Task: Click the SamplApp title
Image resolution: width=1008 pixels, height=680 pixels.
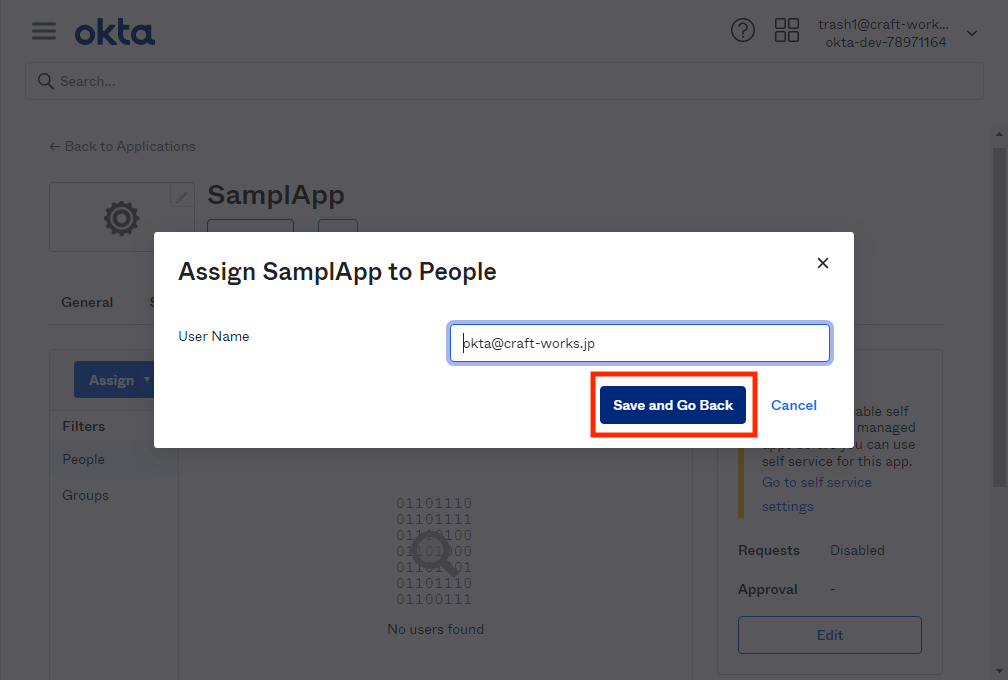Action: pos(276,195)
